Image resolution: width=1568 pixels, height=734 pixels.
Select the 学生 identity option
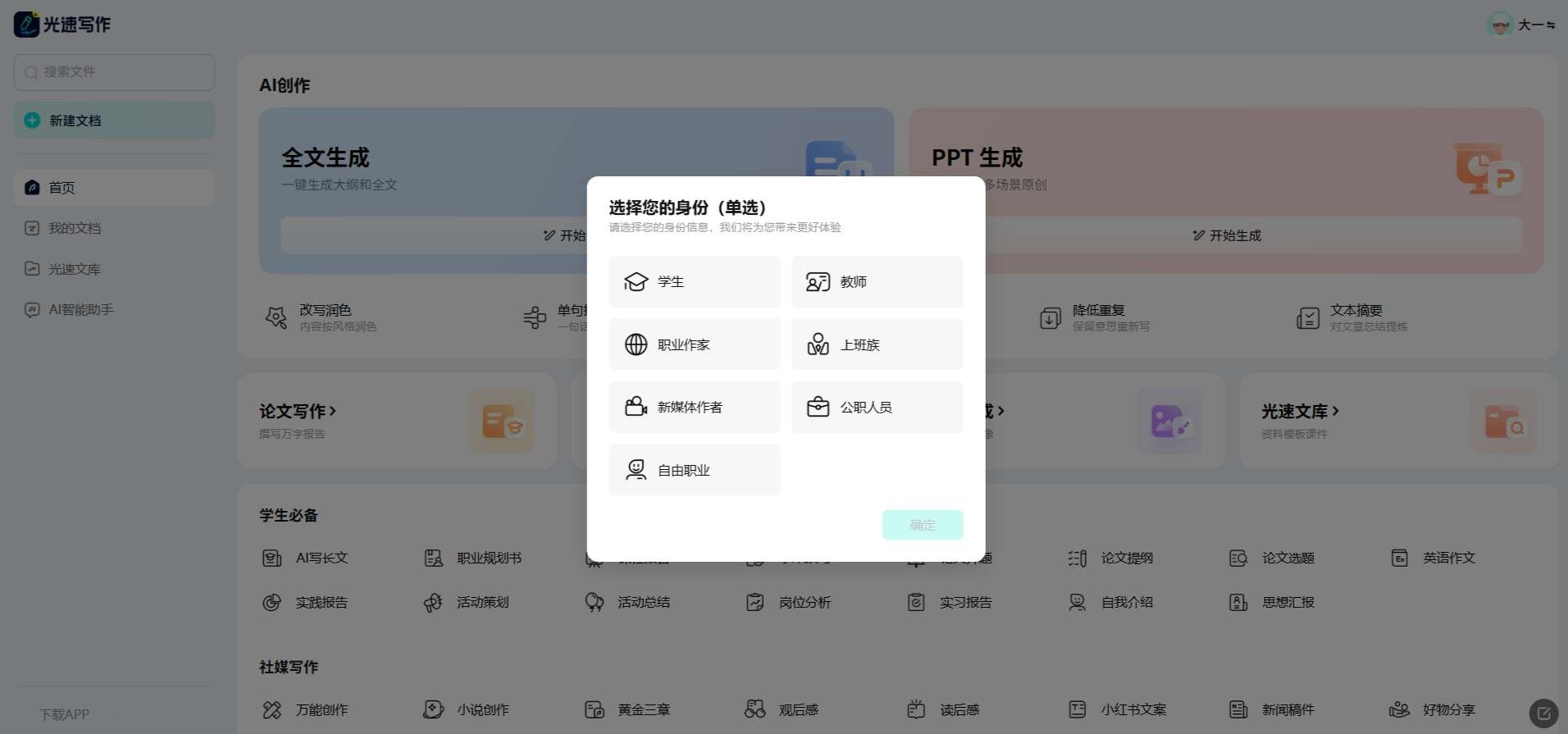click(694, 281)
